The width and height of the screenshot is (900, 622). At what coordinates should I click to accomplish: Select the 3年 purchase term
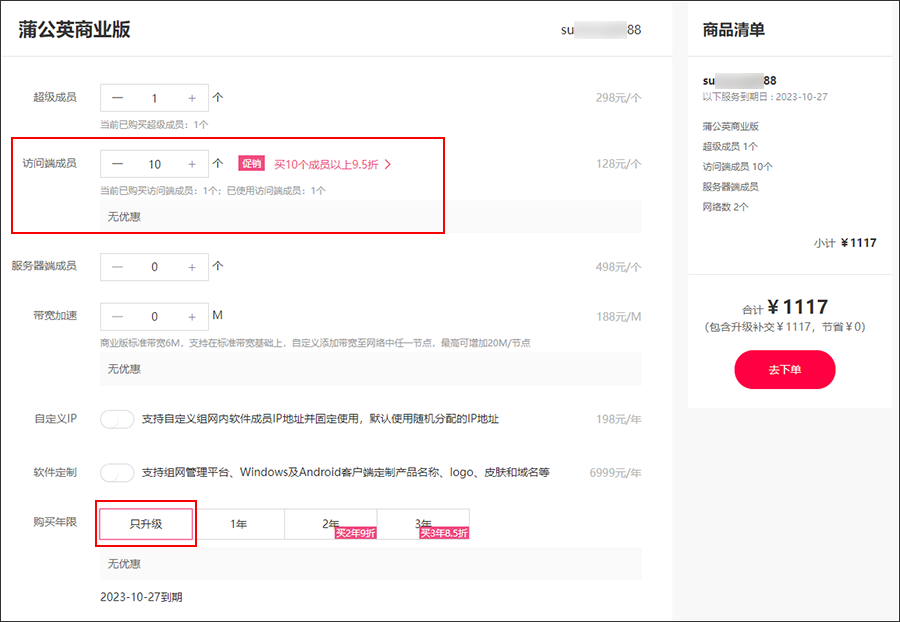pos(423,524)
